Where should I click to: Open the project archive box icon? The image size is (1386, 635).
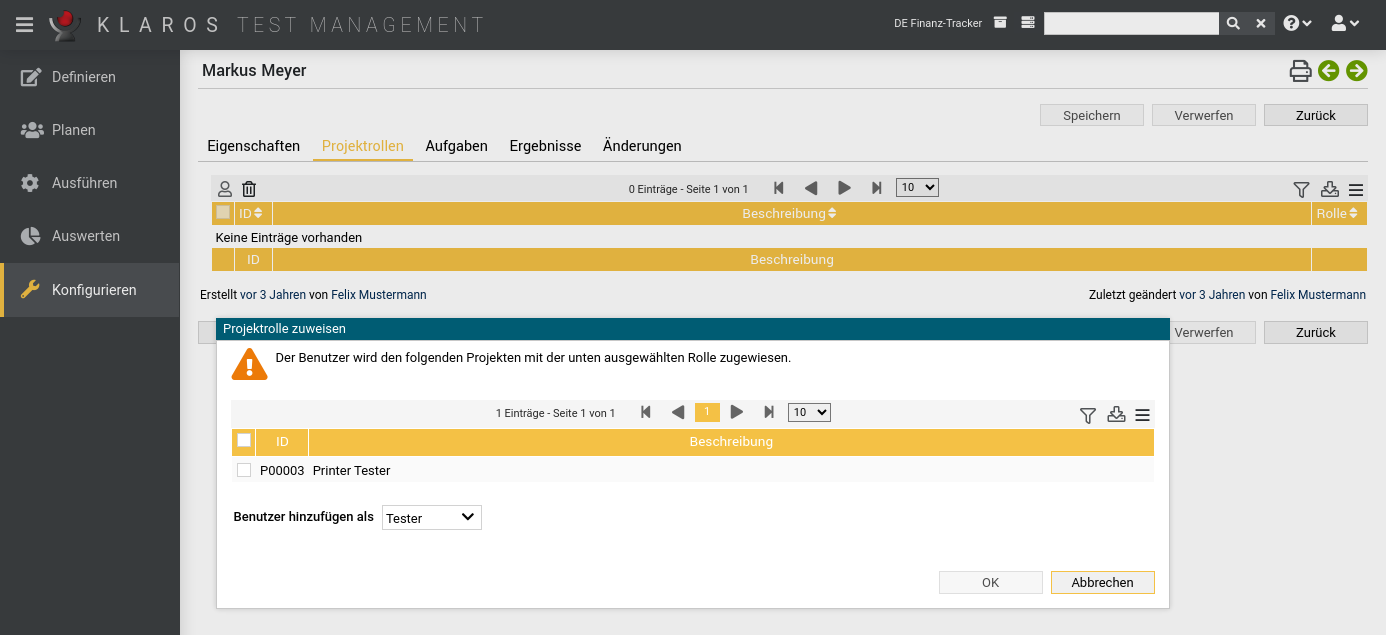pos(1000,23)
